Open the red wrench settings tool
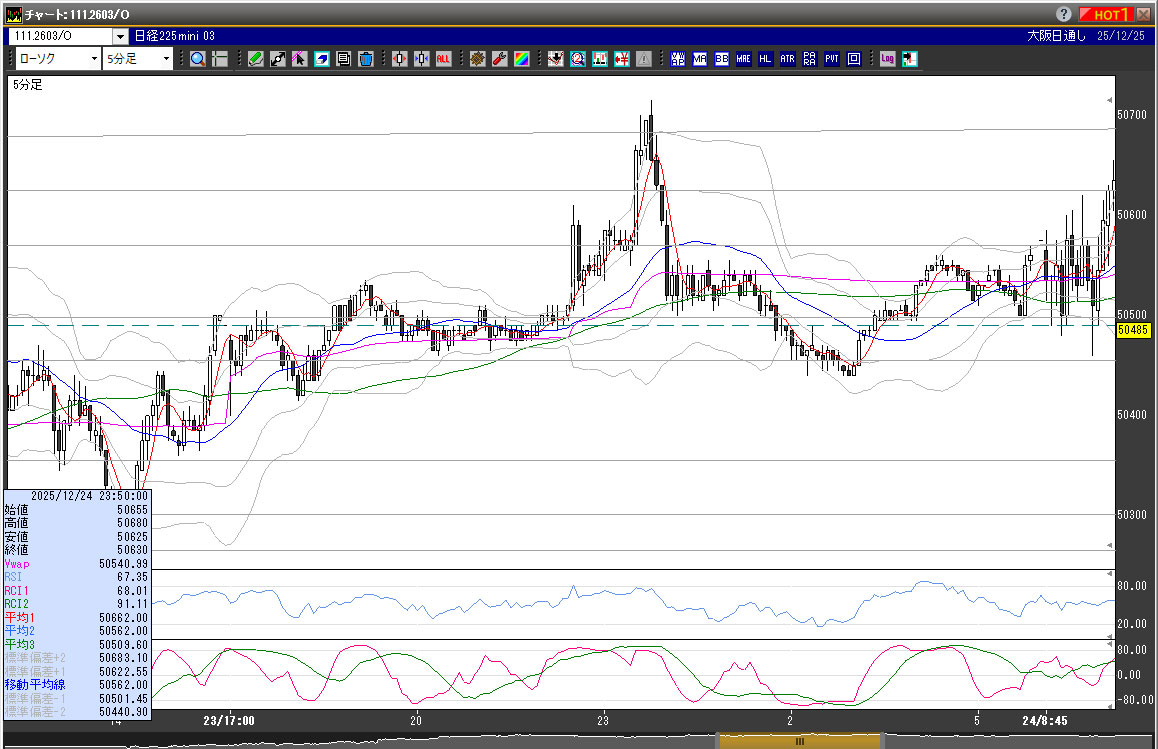 tap(499, 59)
